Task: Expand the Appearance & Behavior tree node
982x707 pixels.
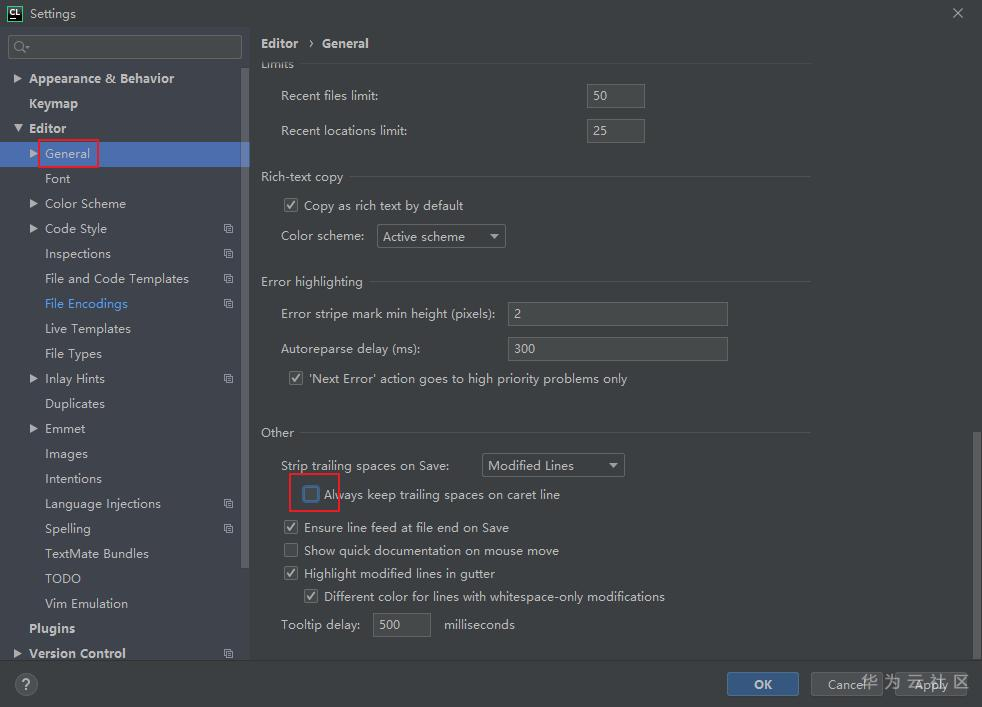Action: (x=18, y=79)
